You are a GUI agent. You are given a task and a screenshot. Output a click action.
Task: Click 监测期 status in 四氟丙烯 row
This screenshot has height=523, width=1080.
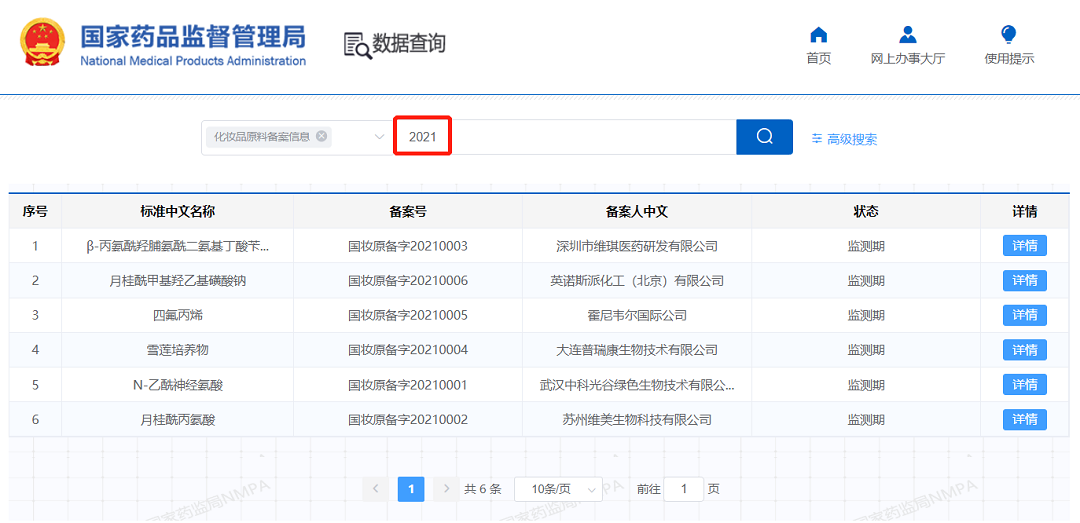pyautogui.click(x=866, y=315)
